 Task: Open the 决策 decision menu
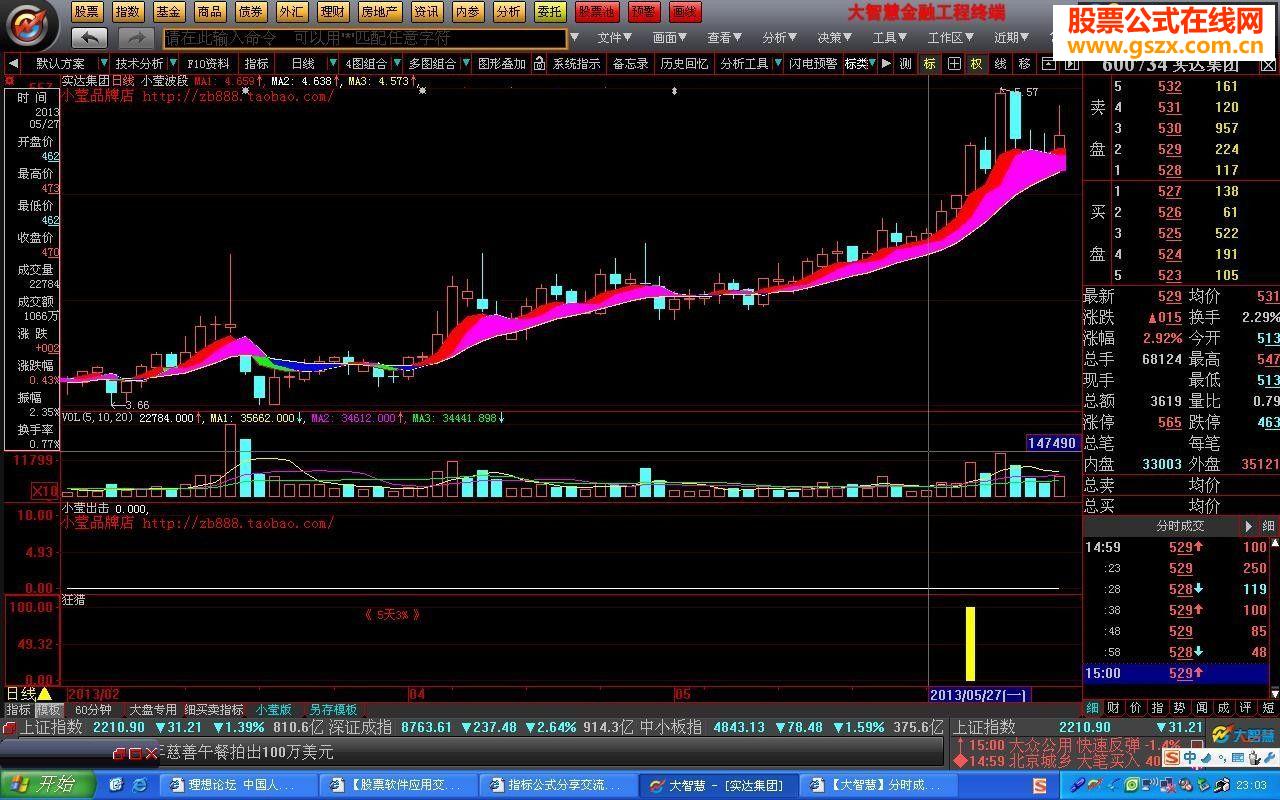[836, 38]
